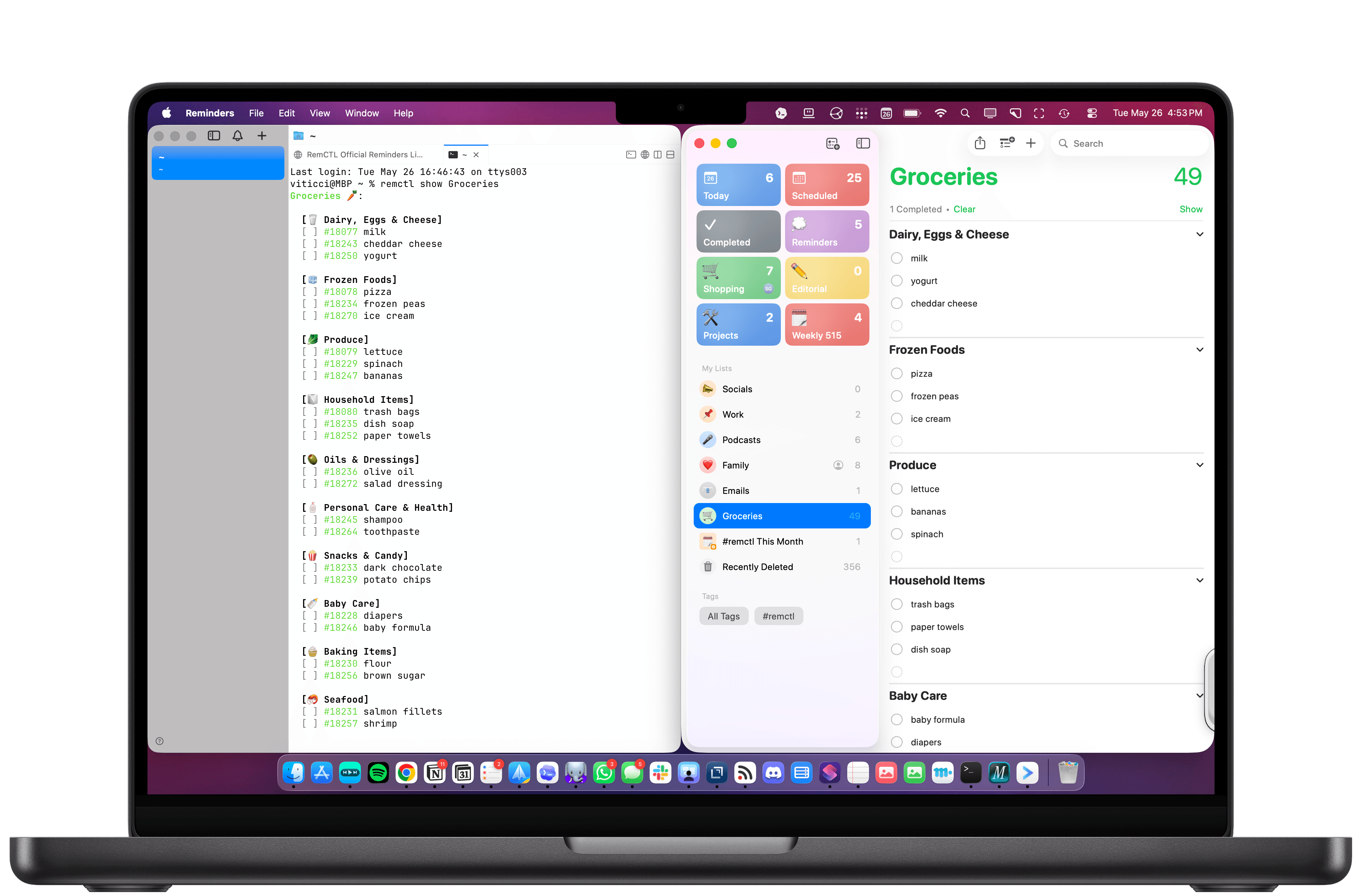Mark pizza as completed
Screen dimensions: 1362x896
pos(897,374)
